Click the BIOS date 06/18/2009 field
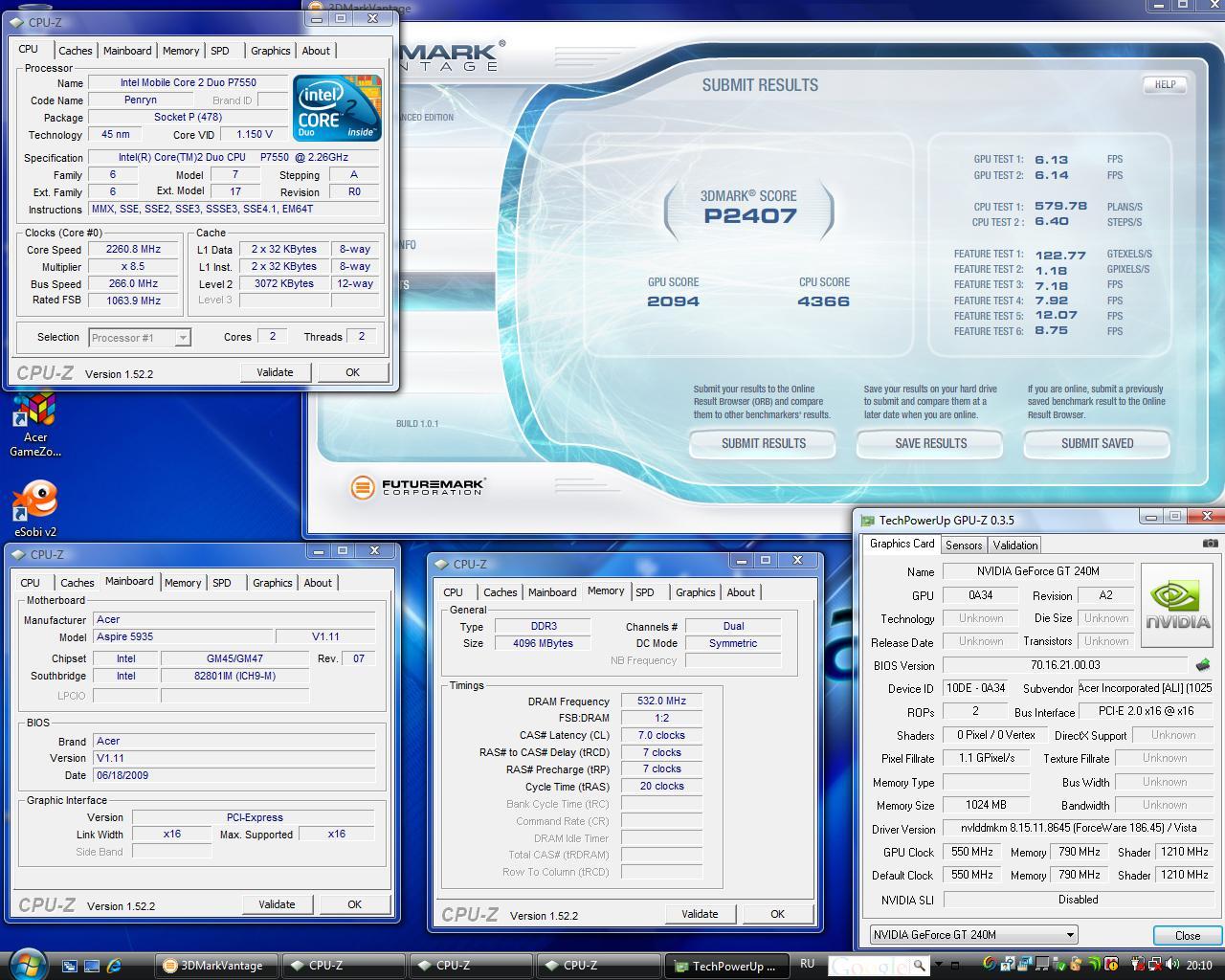 [x=234, y=775]
